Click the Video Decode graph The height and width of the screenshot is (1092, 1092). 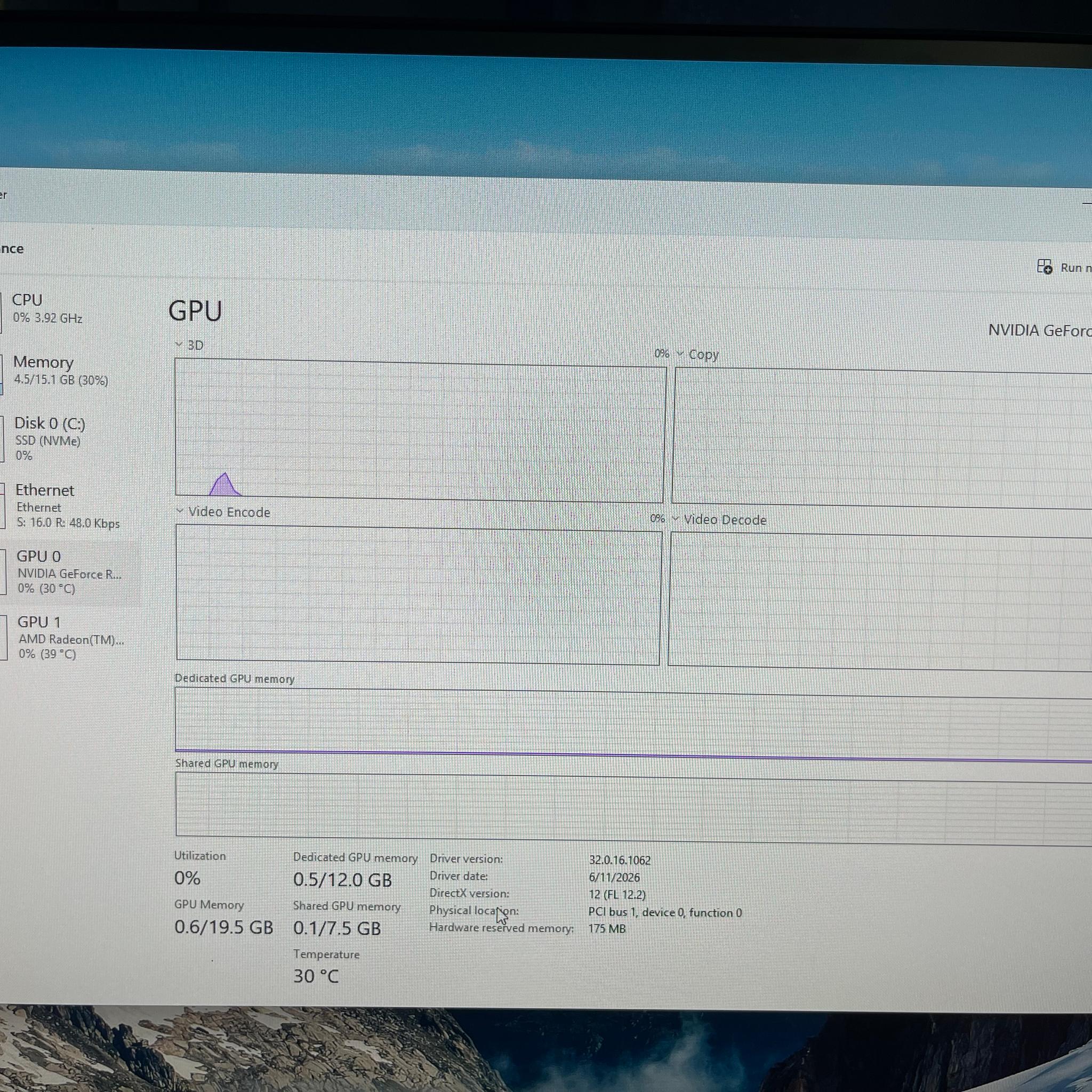click(x=879, y=601)
